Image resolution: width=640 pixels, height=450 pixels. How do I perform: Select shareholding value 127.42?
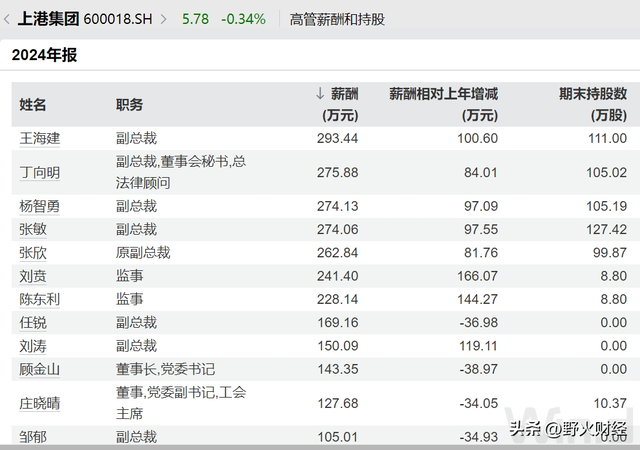[607, 229]
